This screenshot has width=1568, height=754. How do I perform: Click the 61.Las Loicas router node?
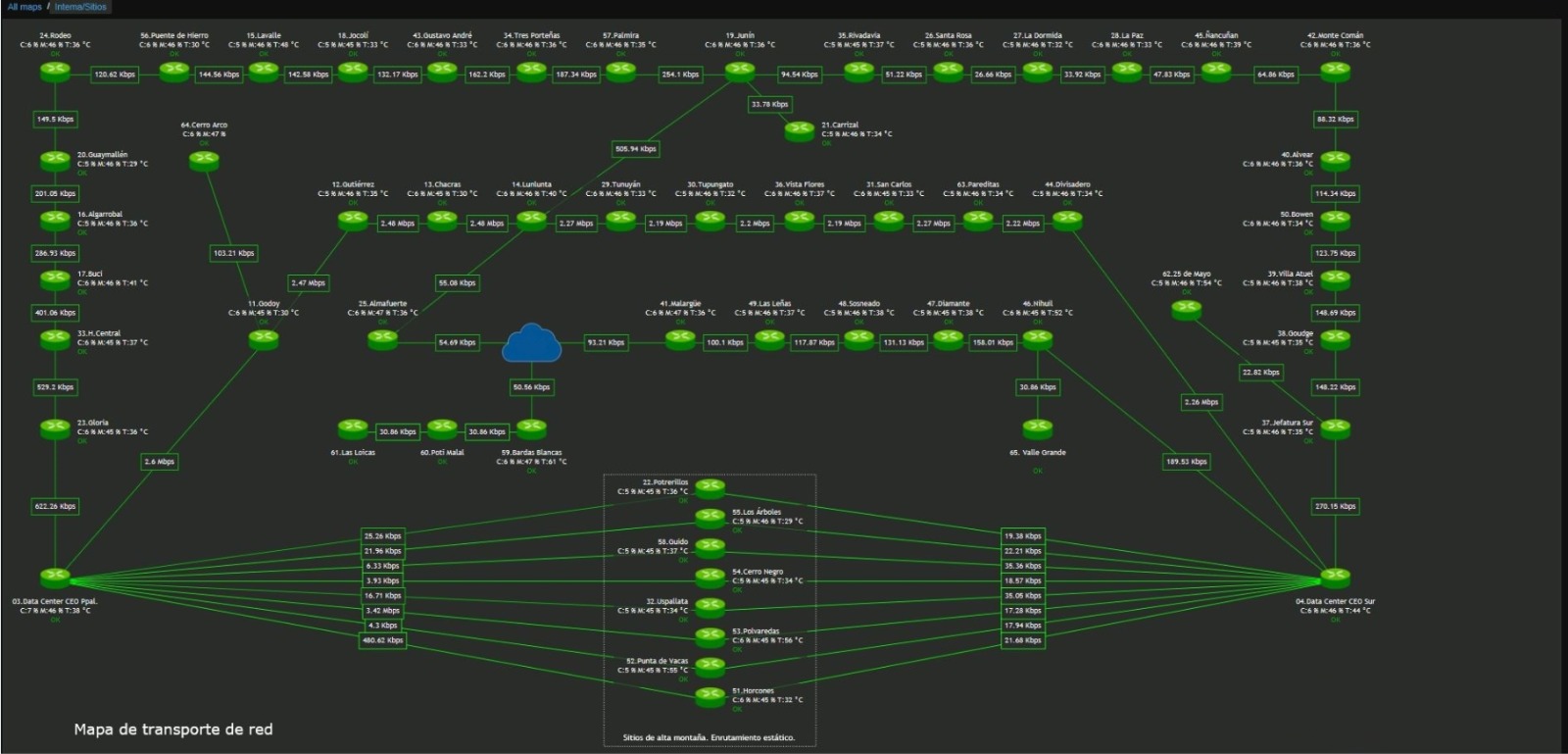coord(353,428)
